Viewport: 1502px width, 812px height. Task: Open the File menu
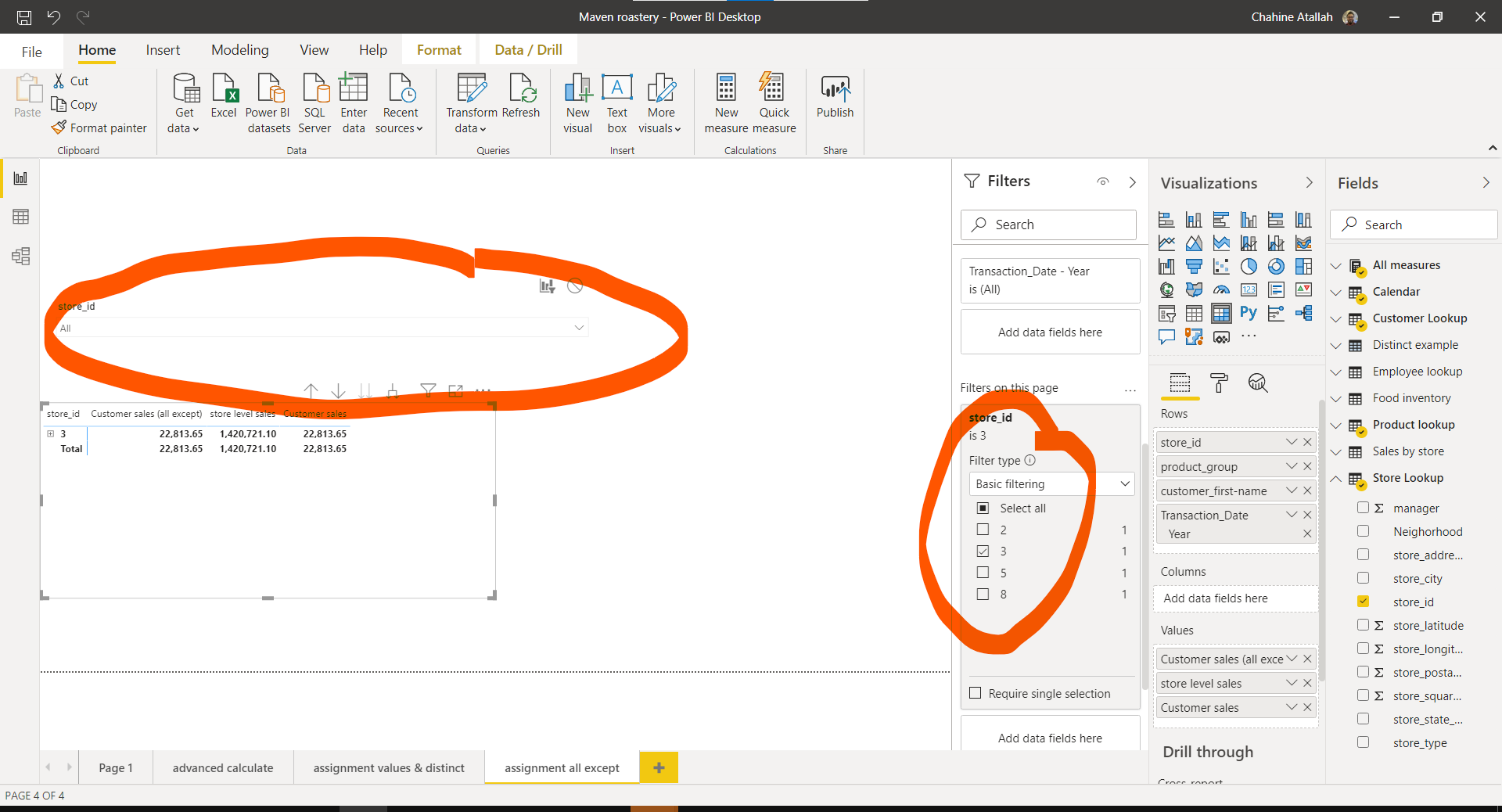31,52
